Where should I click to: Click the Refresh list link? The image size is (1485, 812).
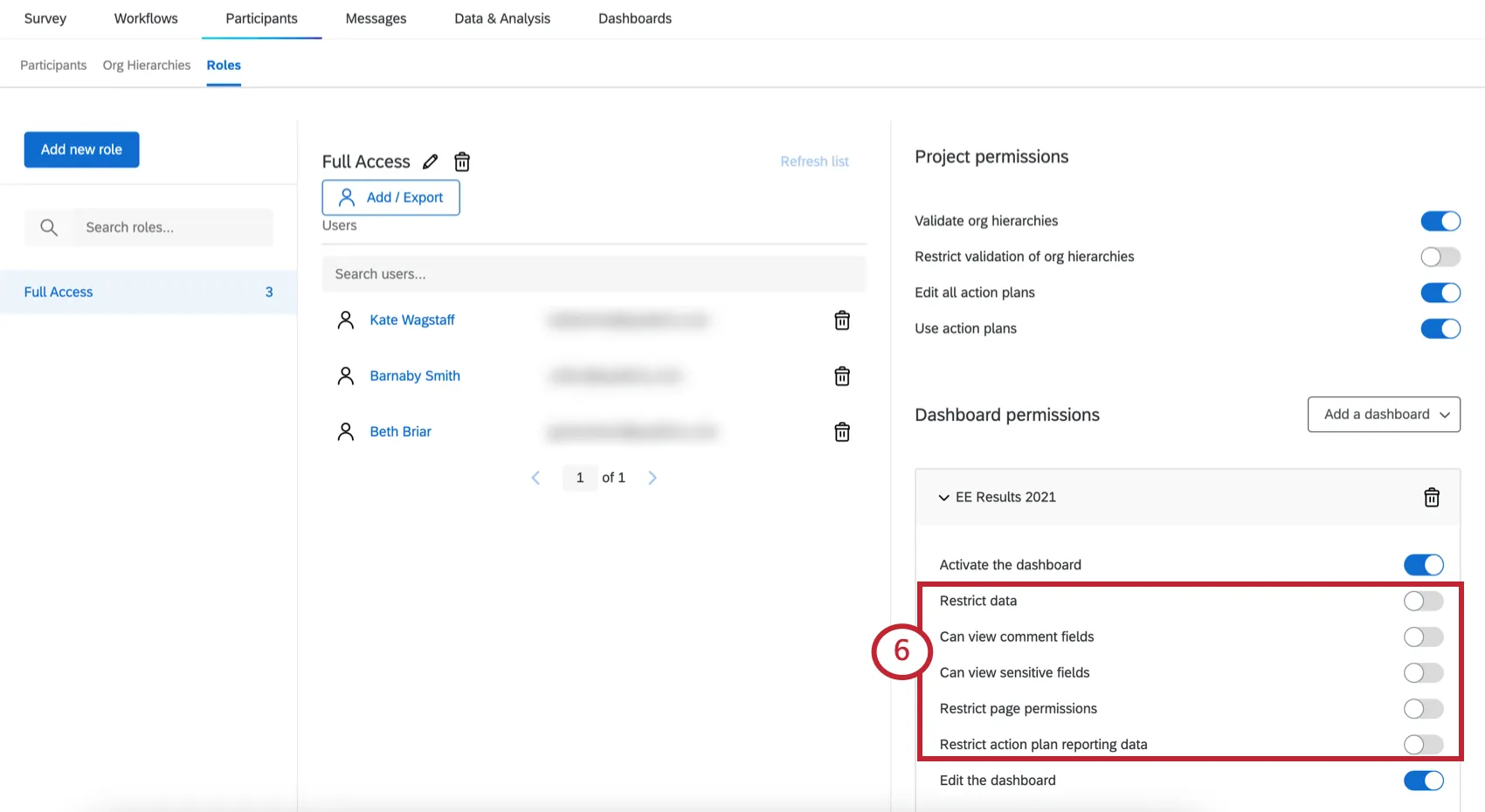point(814,161)
